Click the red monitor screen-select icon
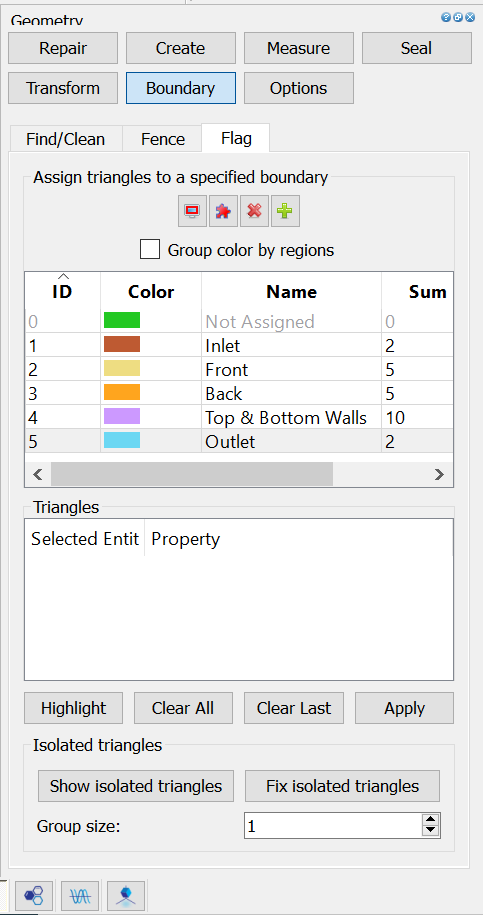 click(x=192, y=211)
